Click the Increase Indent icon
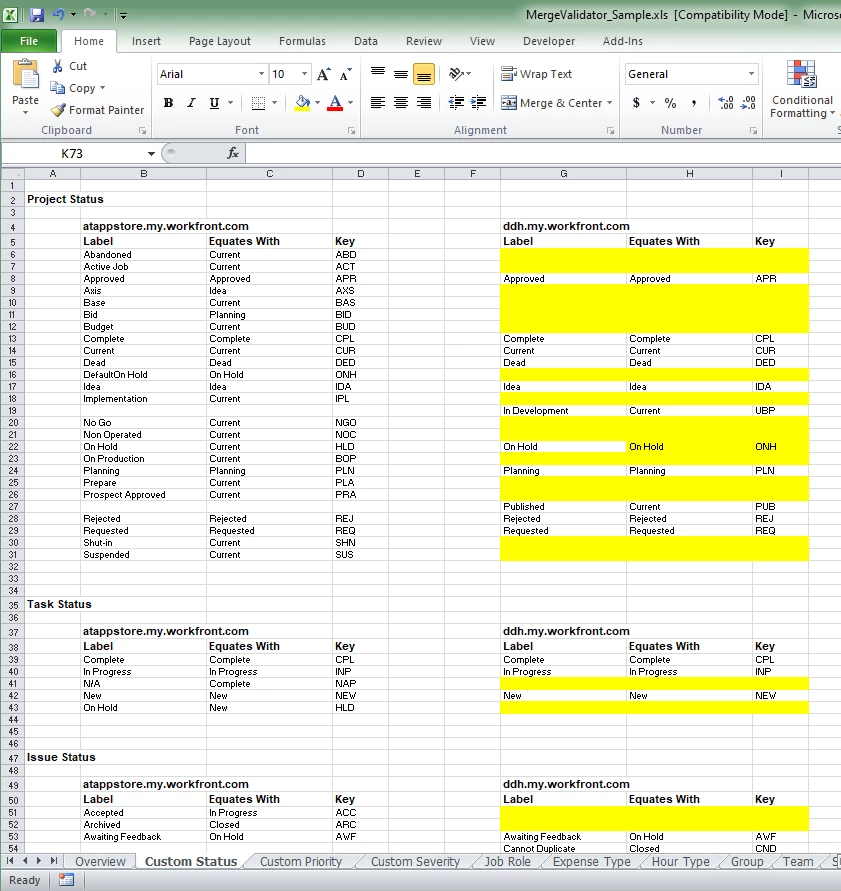This screenshot has height=891, width=841. 479,103
